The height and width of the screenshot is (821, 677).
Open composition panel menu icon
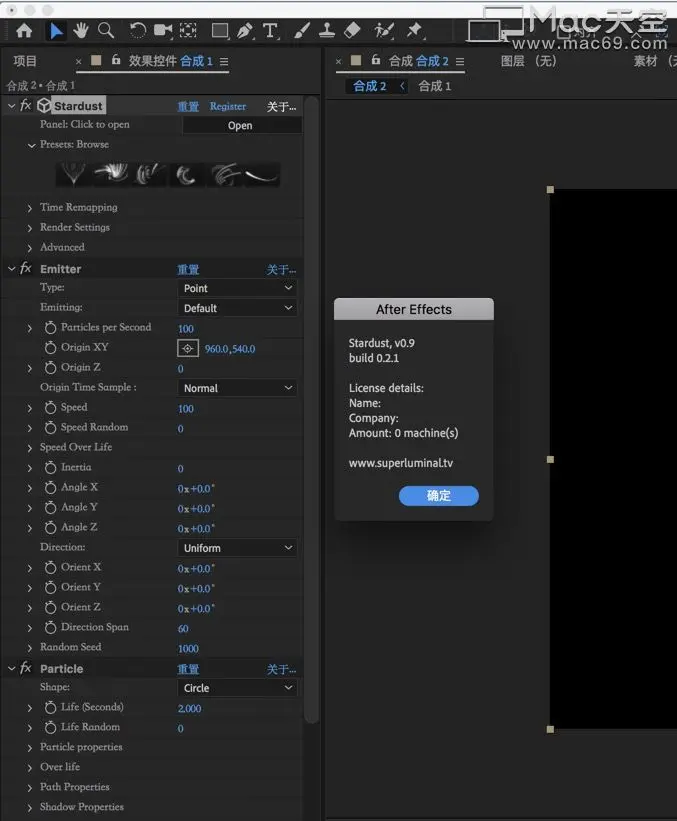[460, 62]
